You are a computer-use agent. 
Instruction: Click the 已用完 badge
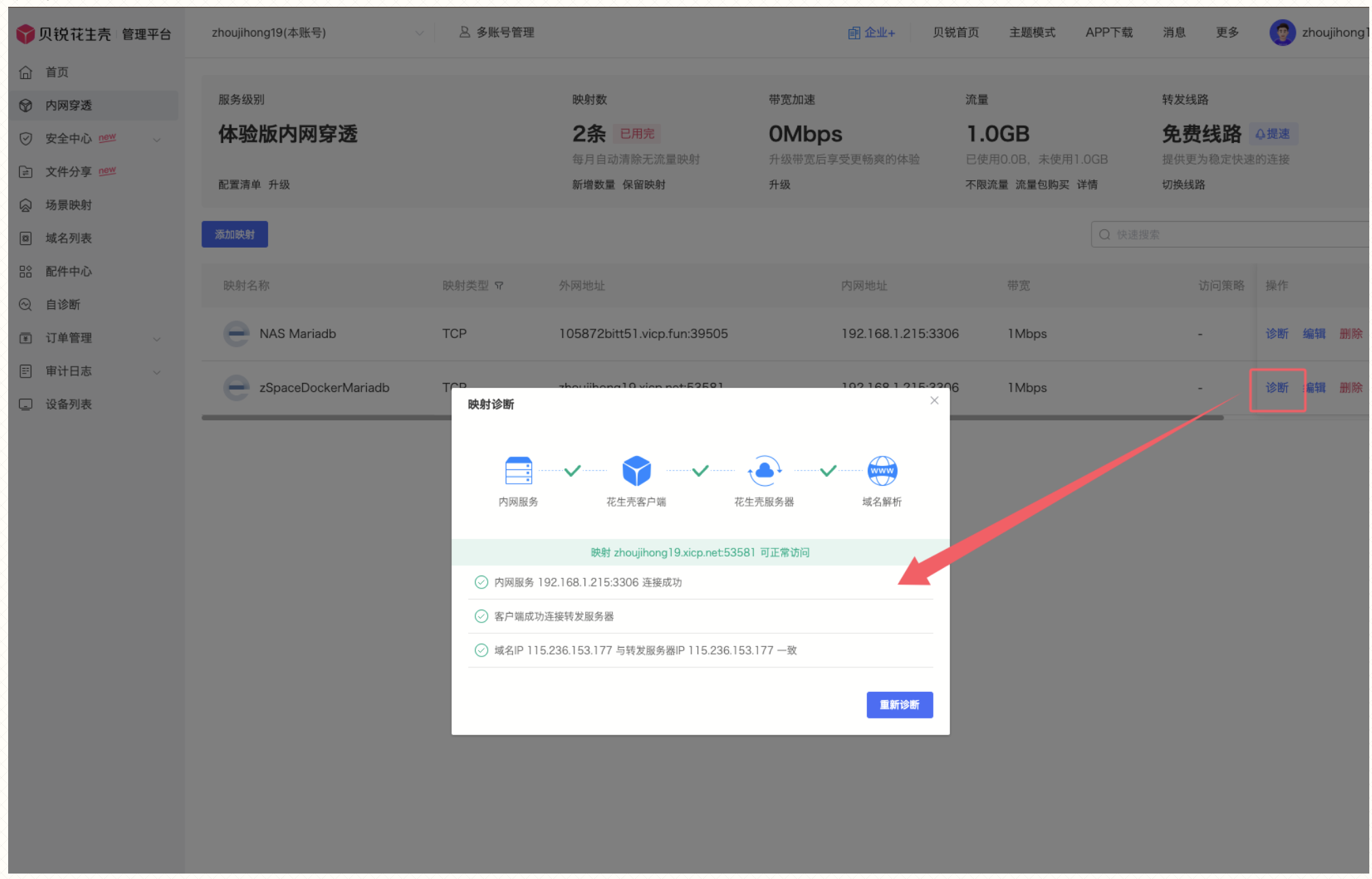(637, 134)
